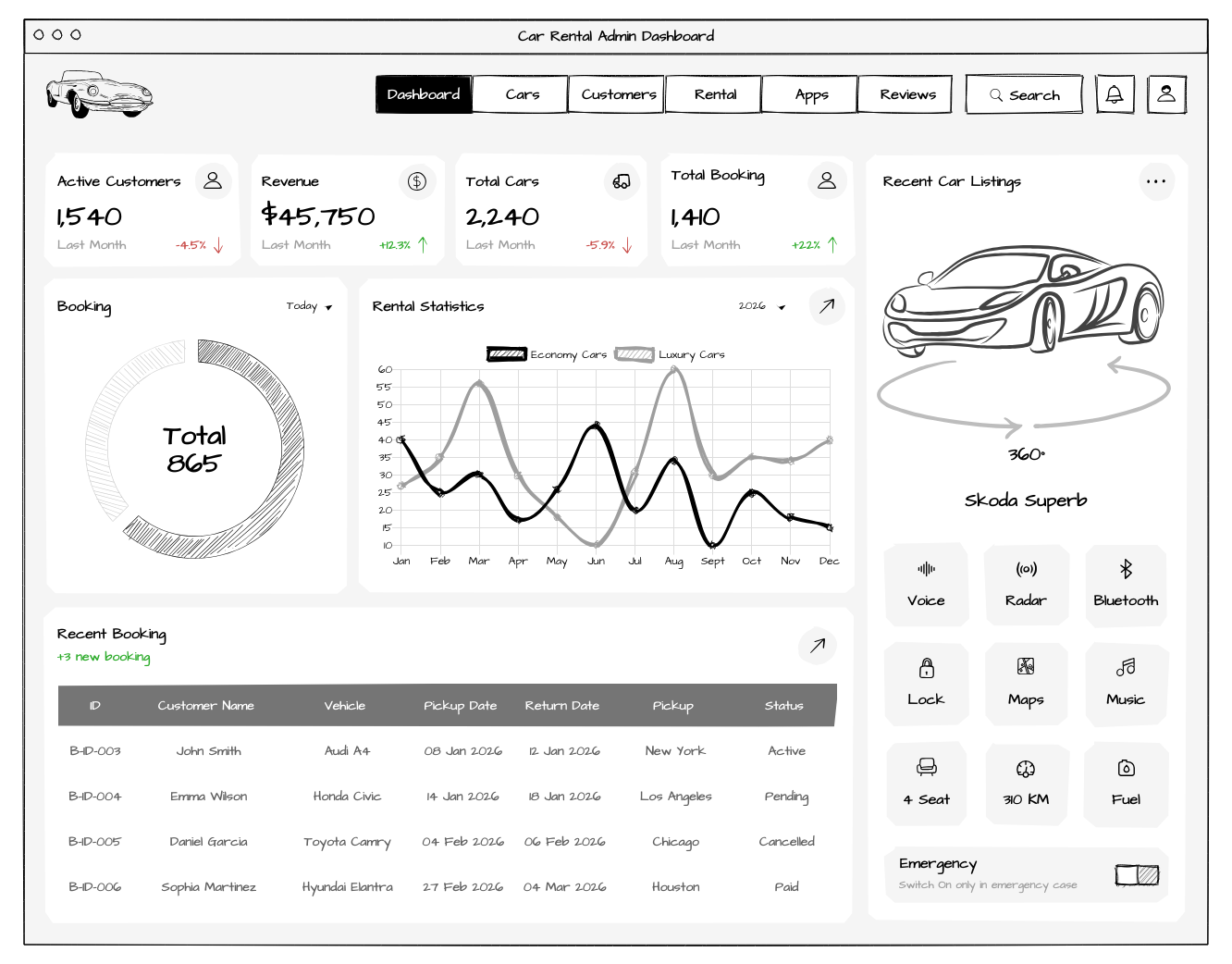
Task: Open the notifications bell icon
Action: pos(1115,94)
